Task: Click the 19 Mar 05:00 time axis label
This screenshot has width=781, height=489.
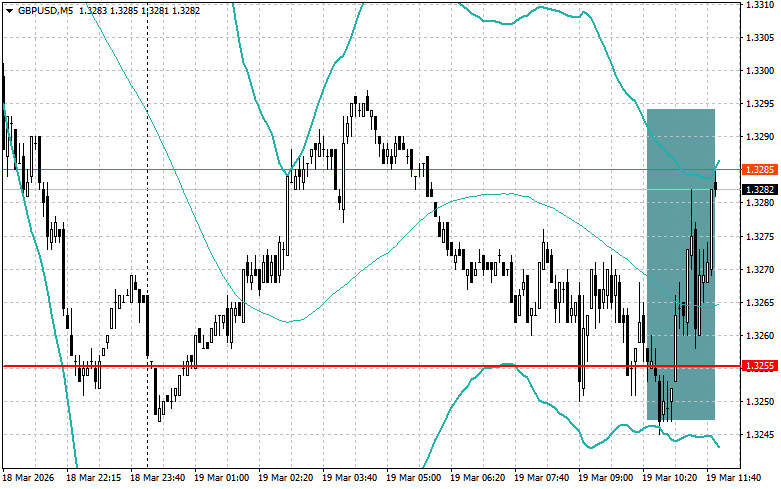Action: click(x=413, y=478)
